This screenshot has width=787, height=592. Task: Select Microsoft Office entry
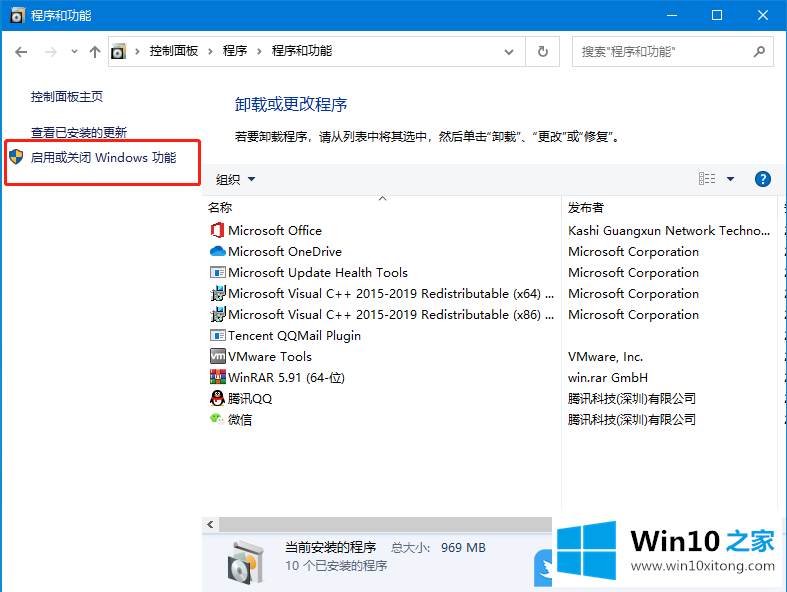pyautogui.click(x=275, y=230)
